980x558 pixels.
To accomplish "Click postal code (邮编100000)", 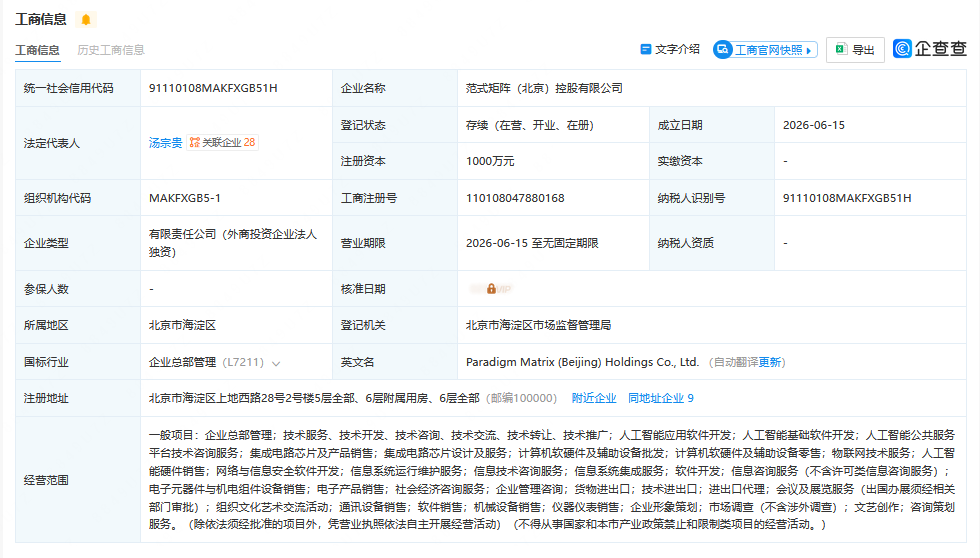I will (x=521, y=398).
